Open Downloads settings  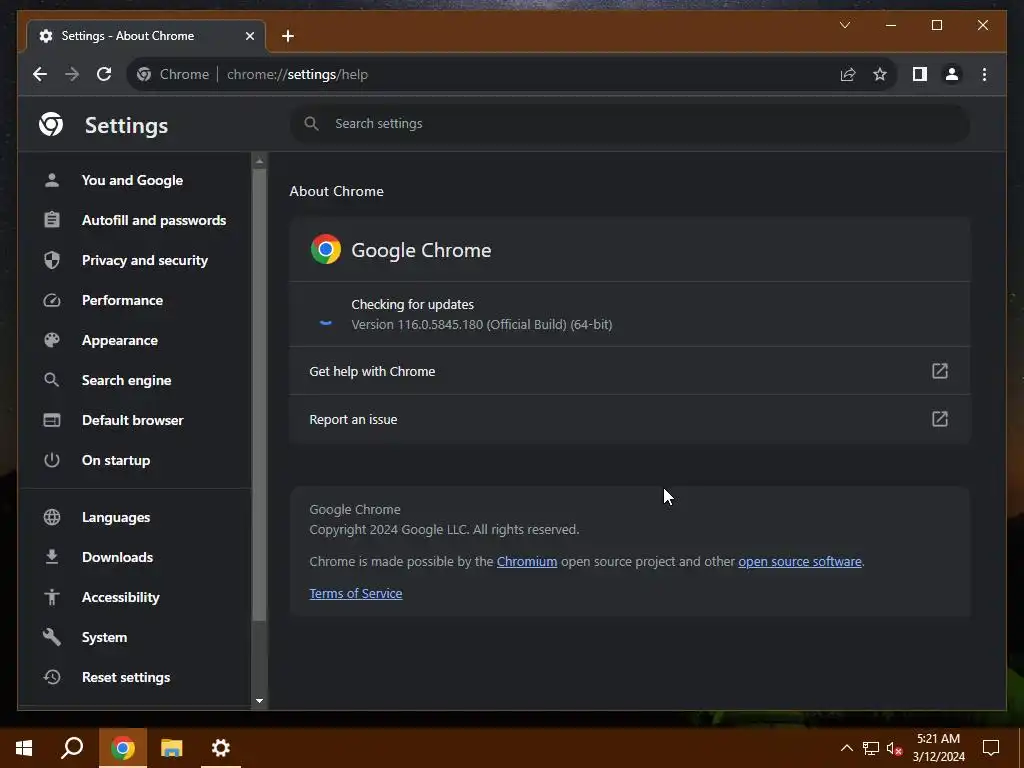tap(118, 557)
